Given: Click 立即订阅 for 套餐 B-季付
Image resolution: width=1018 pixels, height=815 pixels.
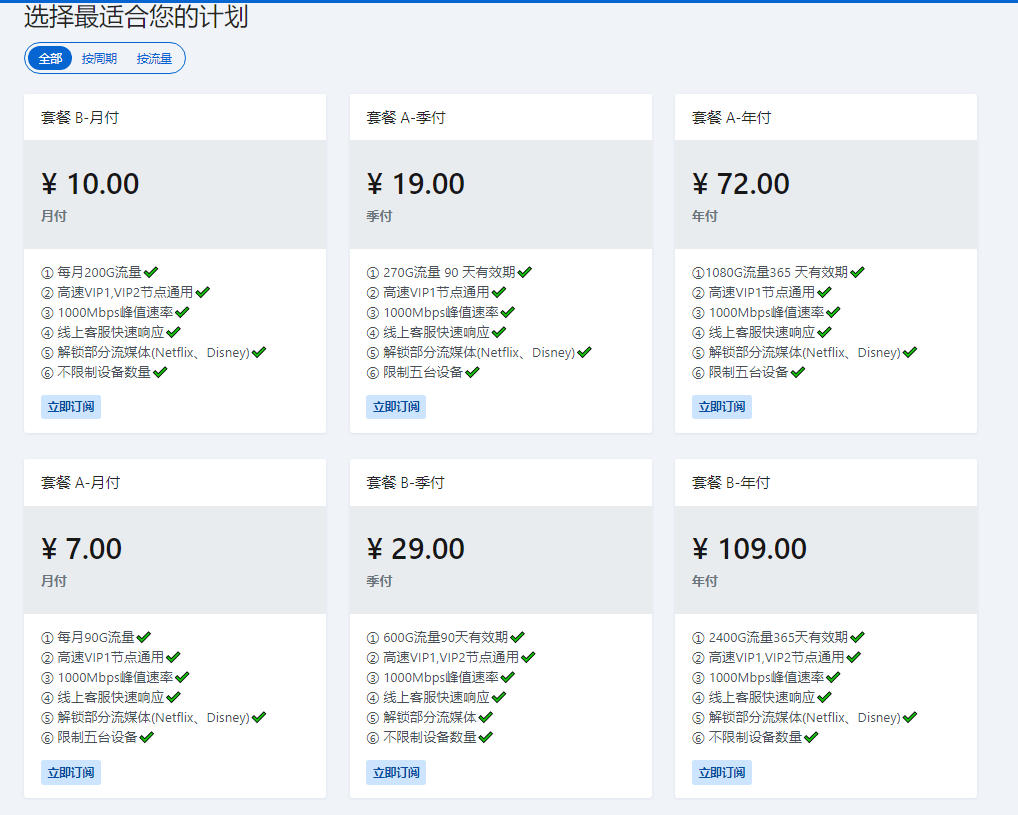Looking at the screenshot, I should pyautogui.click(x=396, y=772).
